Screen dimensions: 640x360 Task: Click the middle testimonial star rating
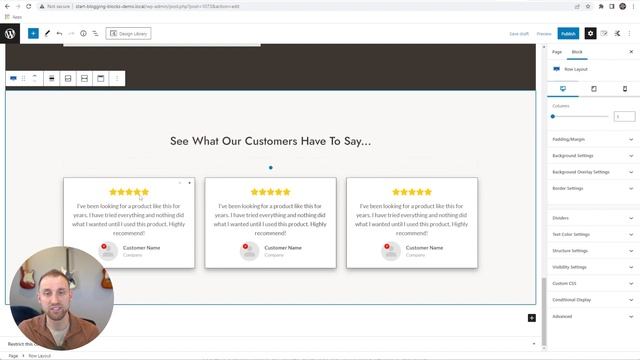[x=270, y=192]
